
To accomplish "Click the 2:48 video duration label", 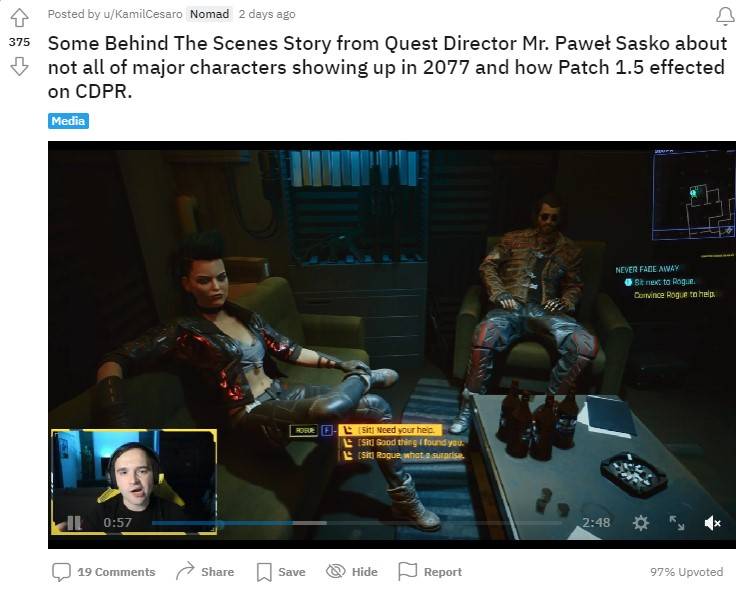I will [596, 522].
